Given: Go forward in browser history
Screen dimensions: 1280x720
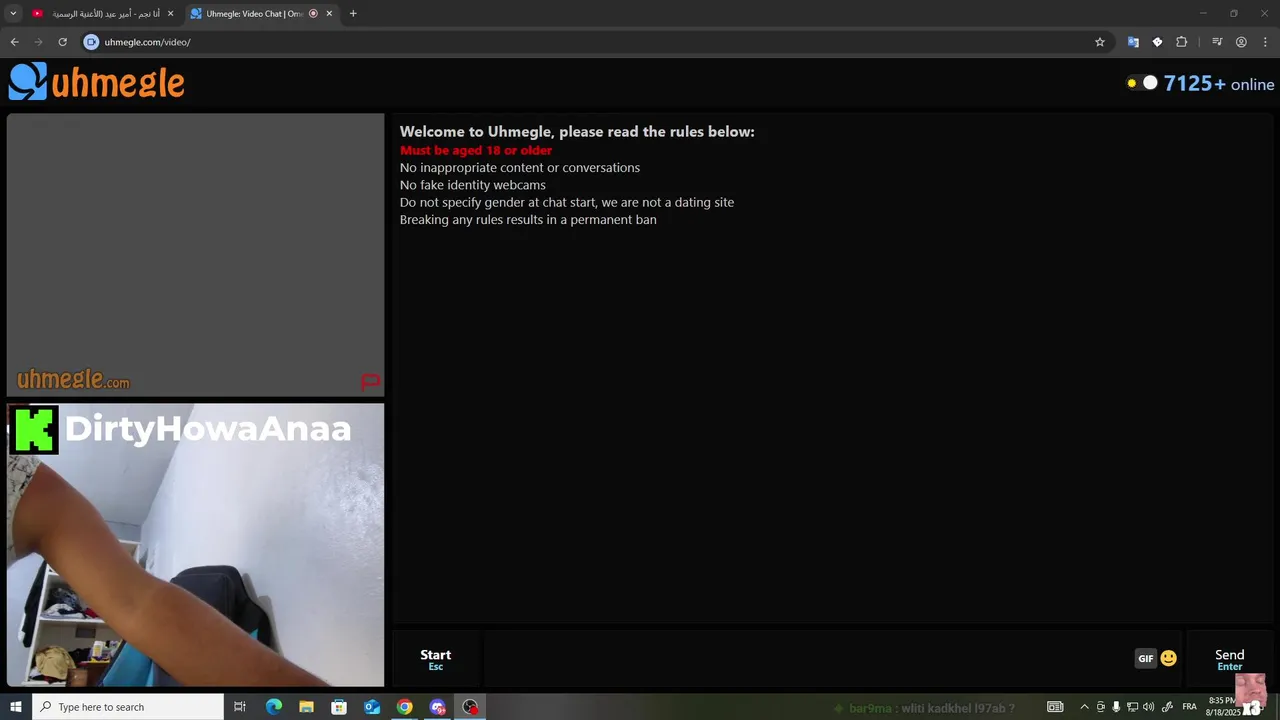Looking at the screenshot, I should [38, 42].
